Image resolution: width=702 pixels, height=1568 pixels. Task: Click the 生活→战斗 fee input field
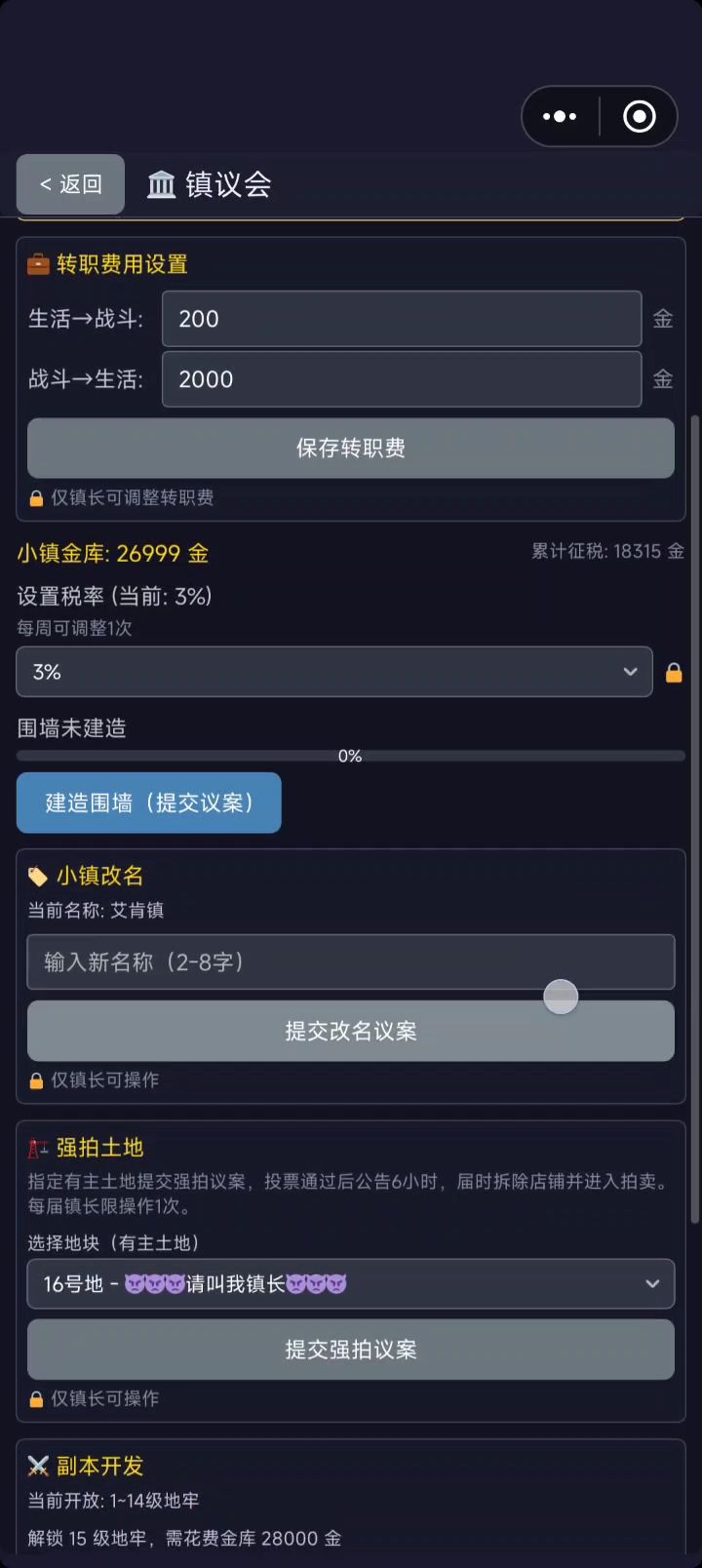click(x=401, y=319)
